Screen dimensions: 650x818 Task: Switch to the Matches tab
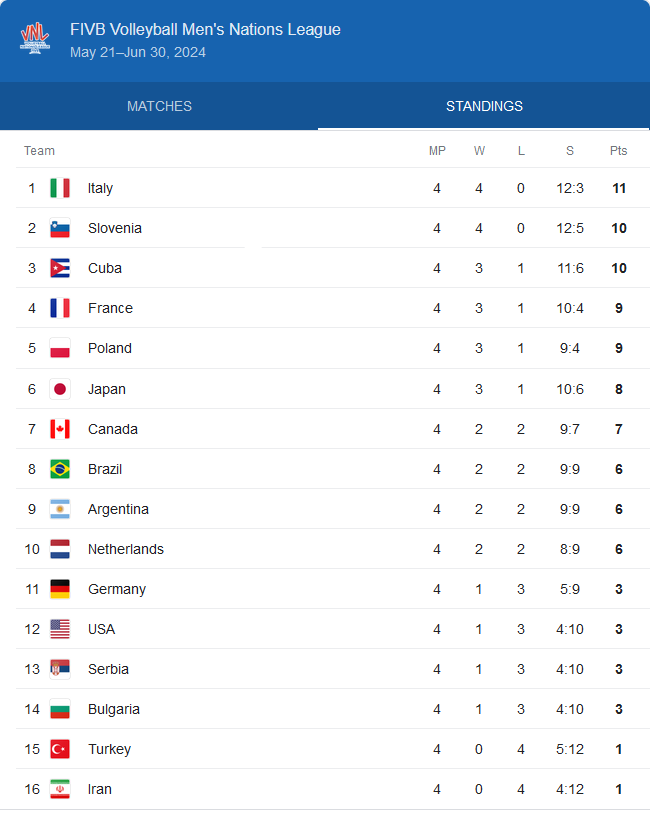[x=159, y=106]
